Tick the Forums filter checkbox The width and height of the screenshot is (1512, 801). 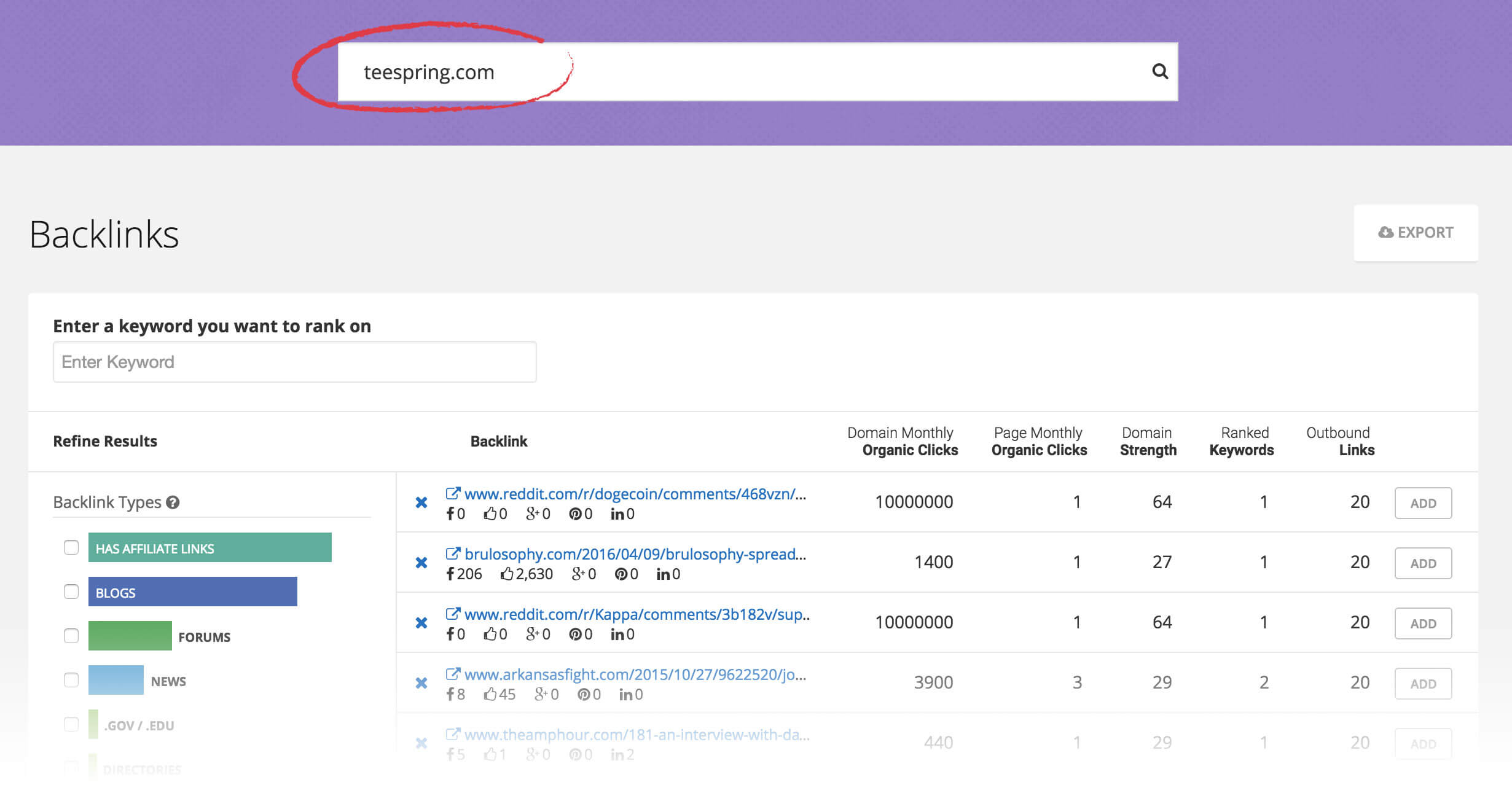point(71,636)
